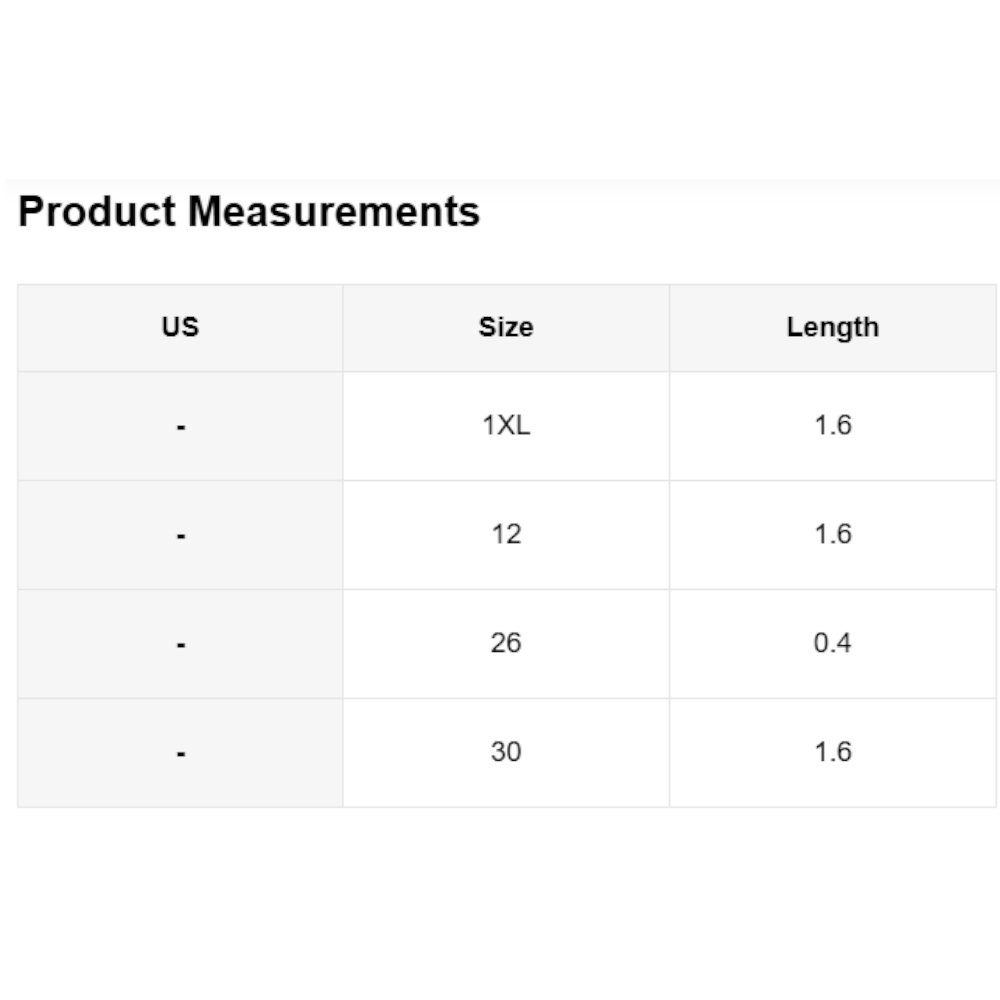1000x1000 pixels.
Task: Click the length value for size 12
Action: pos(832,534)
